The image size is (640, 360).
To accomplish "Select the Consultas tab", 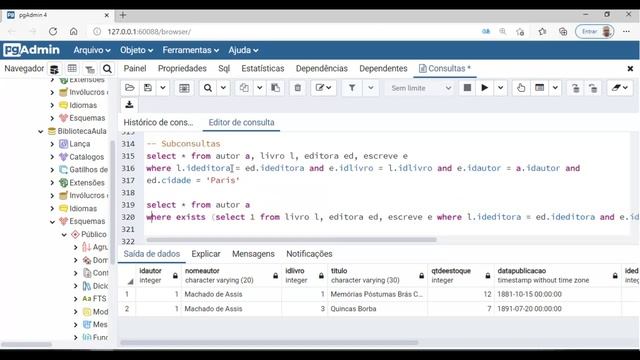I will point(444,69).
